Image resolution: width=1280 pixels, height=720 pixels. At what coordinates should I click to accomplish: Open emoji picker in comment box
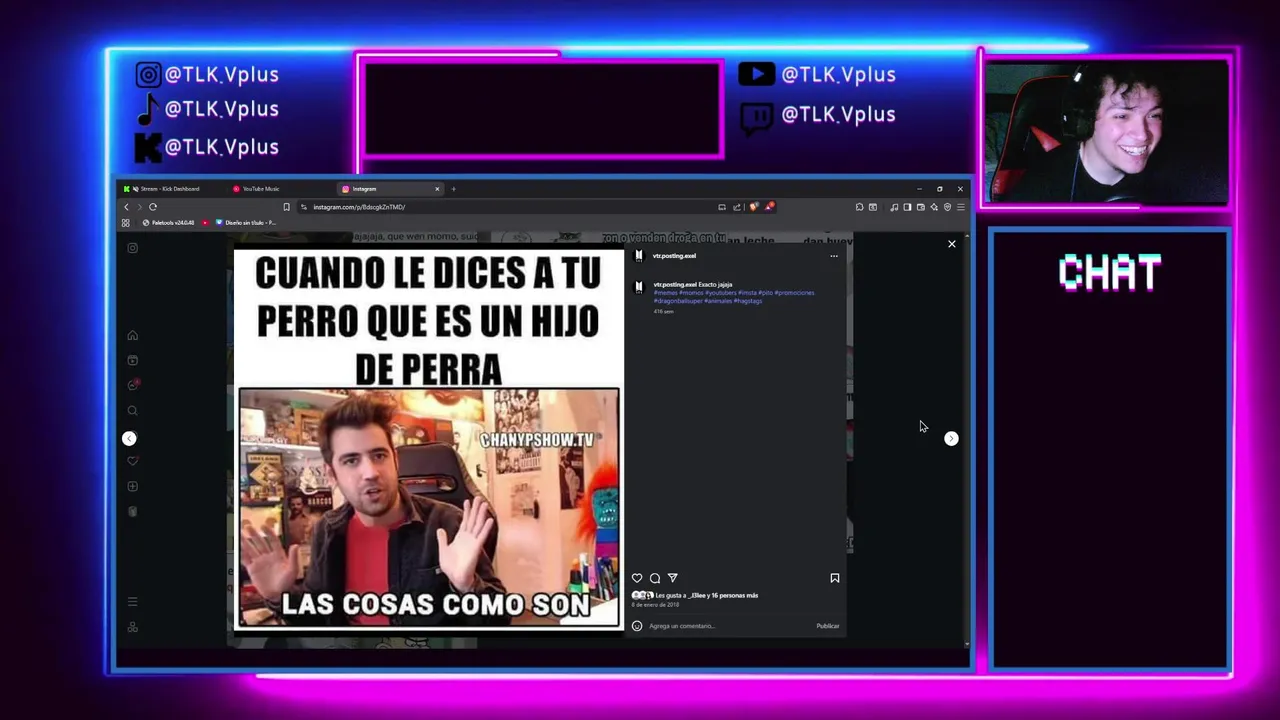point(637,626)
